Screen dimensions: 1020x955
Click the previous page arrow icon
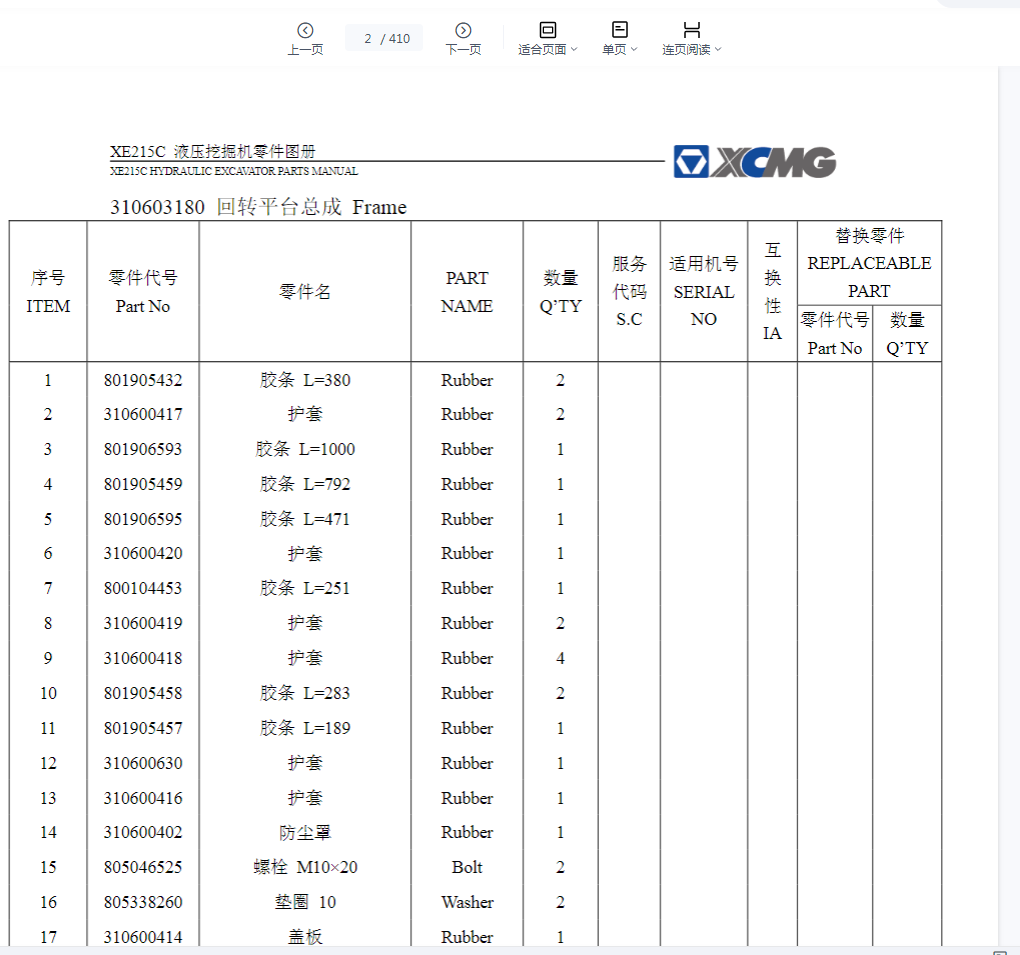click(305, 30)
